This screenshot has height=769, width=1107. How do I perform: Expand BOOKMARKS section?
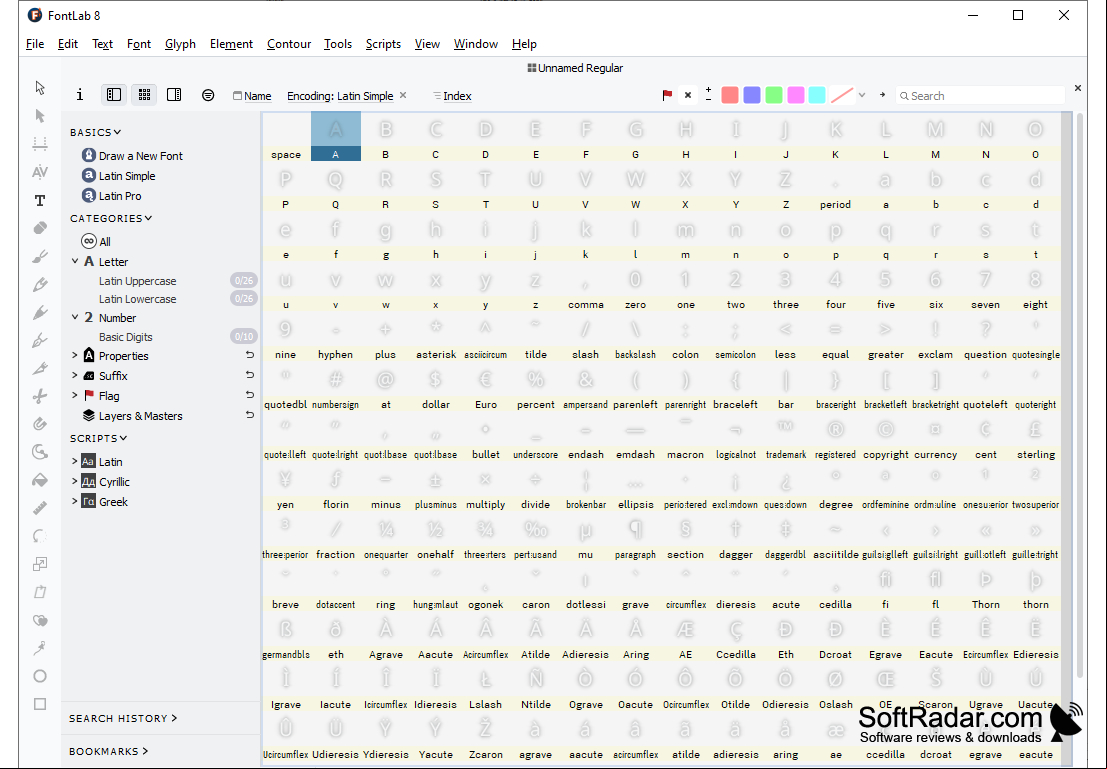[x=109, y=751]
